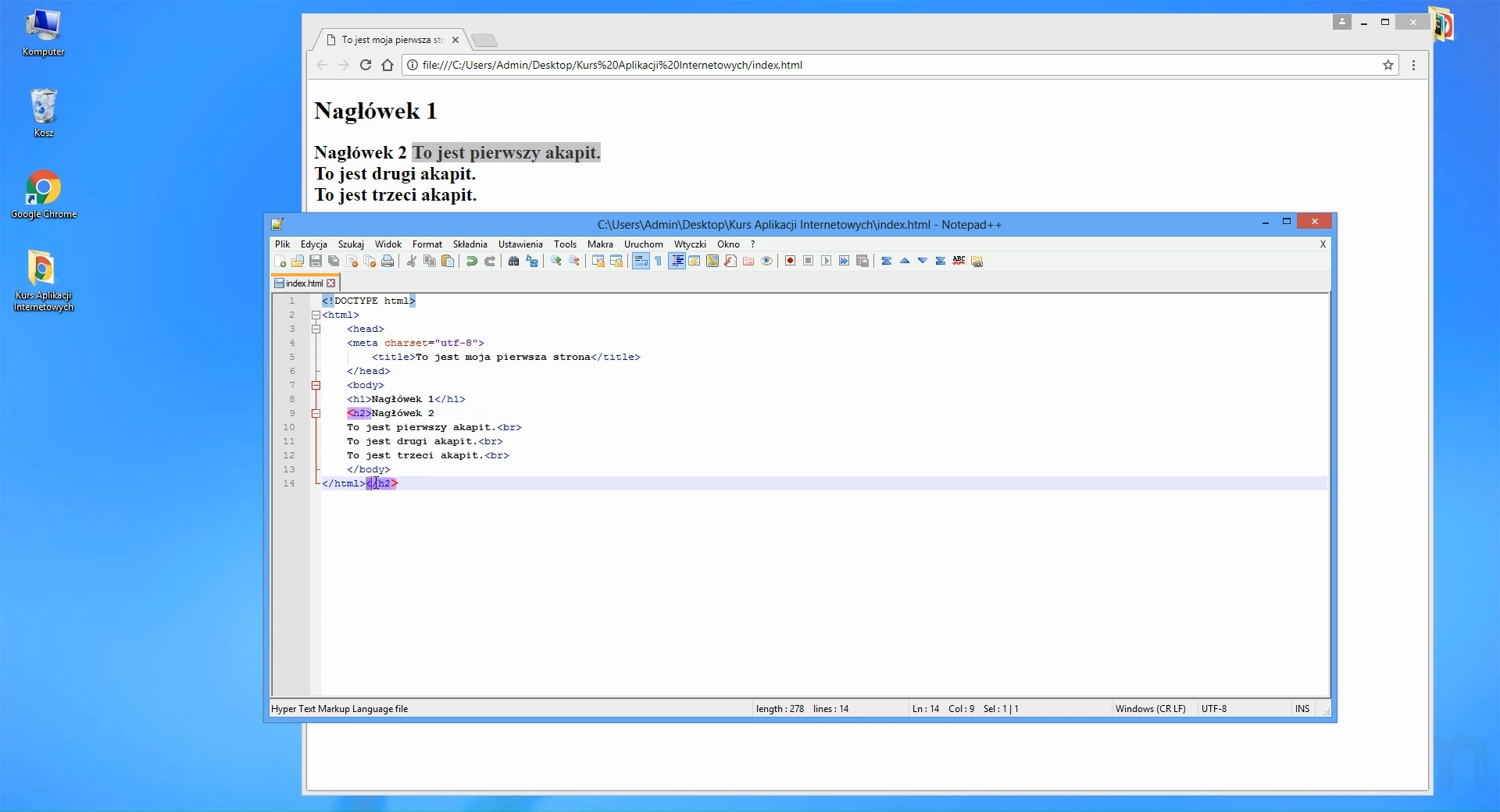Click the Paste icon in the toolbar
1500x812 pixels.
448,262
